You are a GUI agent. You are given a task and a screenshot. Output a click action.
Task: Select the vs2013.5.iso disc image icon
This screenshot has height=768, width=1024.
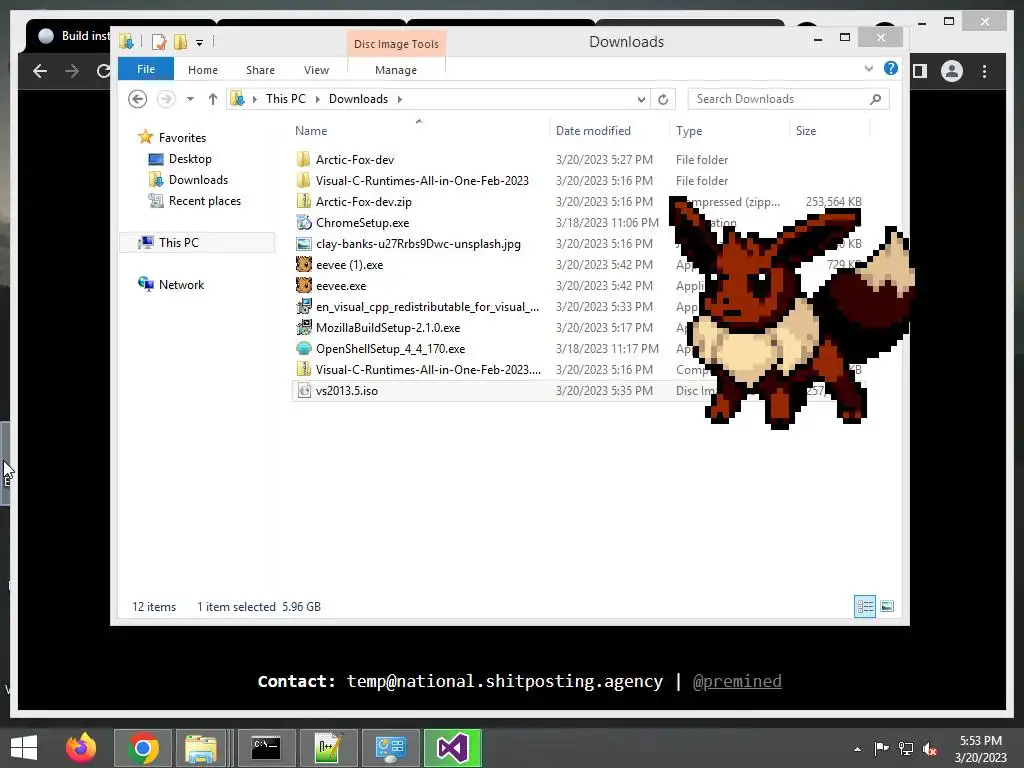tap(303, 391)
